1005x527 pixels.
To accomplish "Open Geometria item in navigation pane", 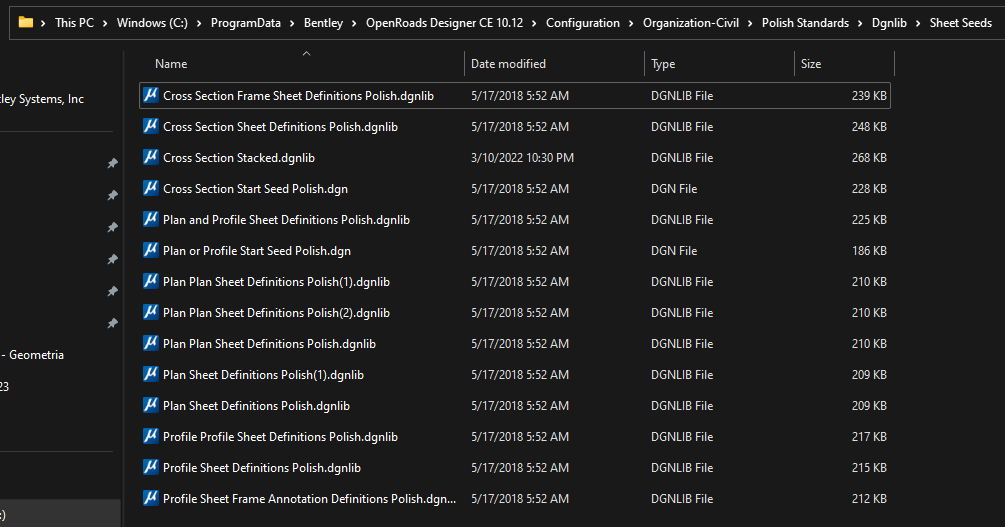I will click(33, 355).
